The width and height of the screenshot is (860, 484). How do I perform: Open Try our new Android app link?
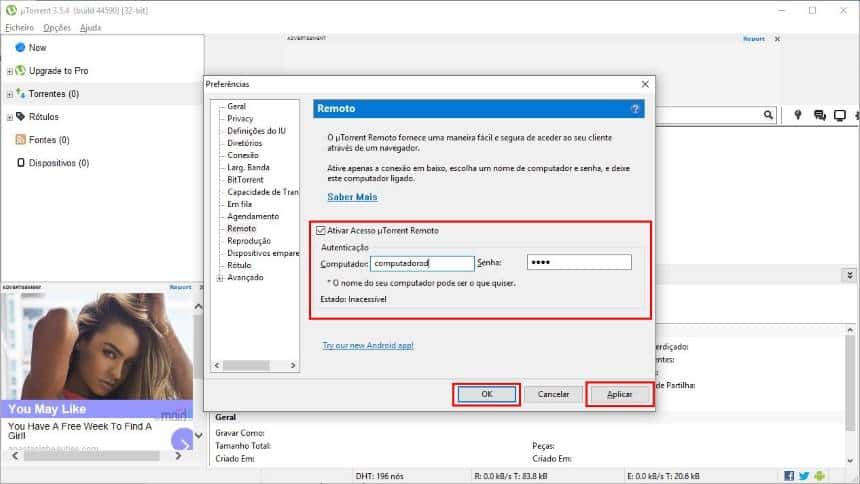(367, 345)
